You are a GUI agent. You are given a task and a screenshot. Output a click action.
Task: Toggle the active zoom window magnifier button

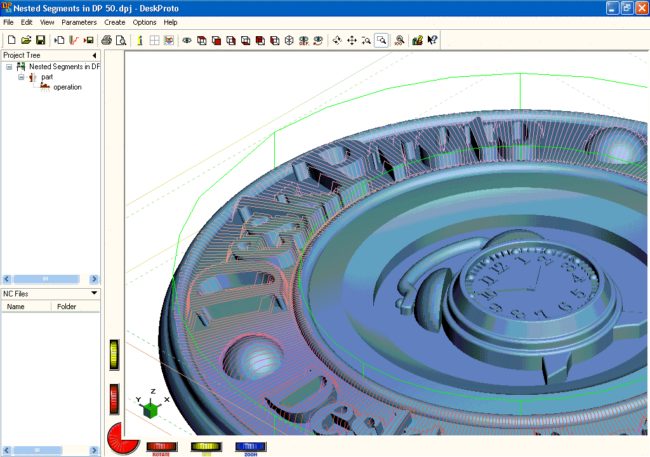point(381,40)
